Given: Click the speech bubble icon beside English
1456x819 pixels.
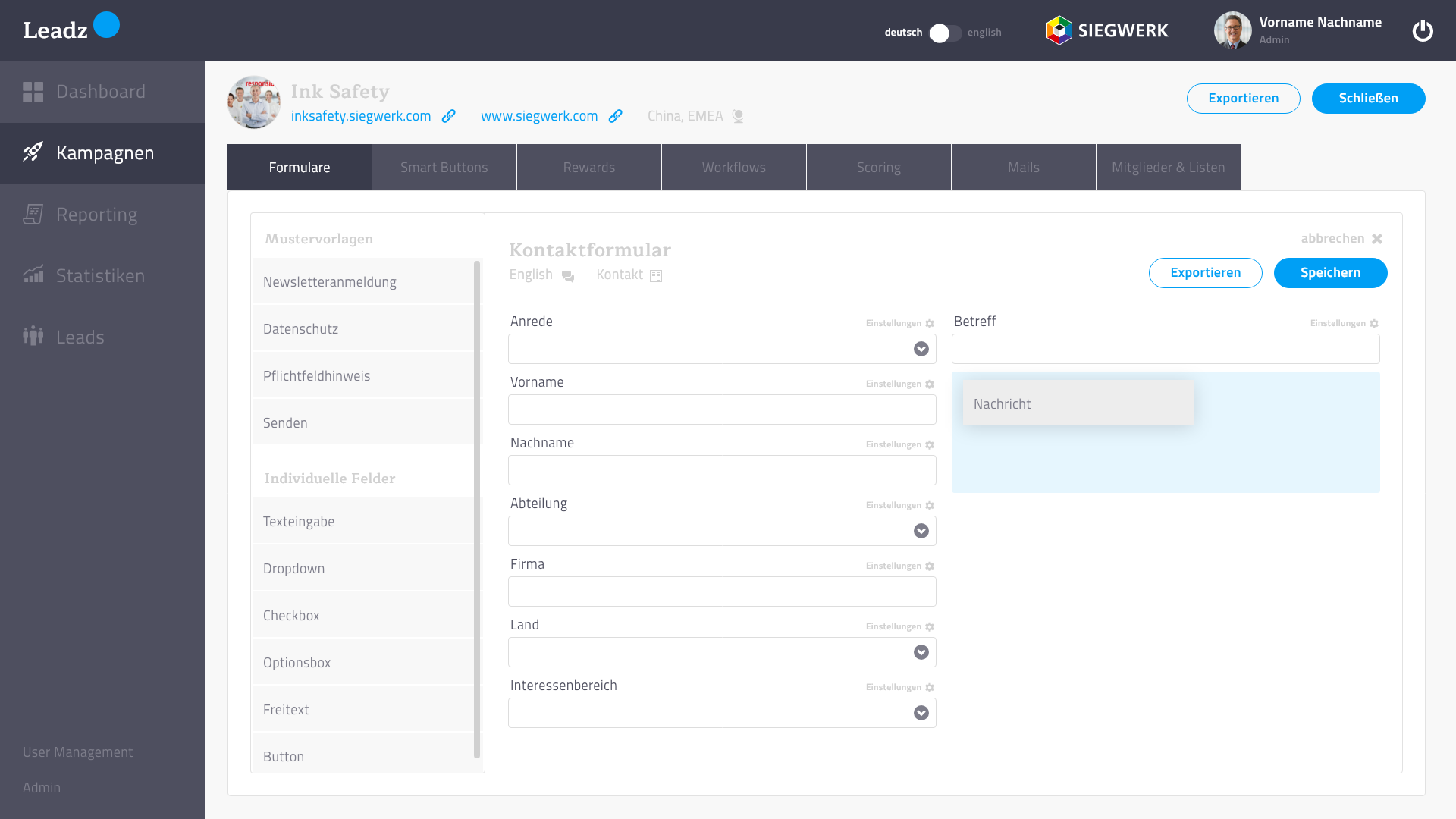Looking at the screenshot, I should 568,276.
